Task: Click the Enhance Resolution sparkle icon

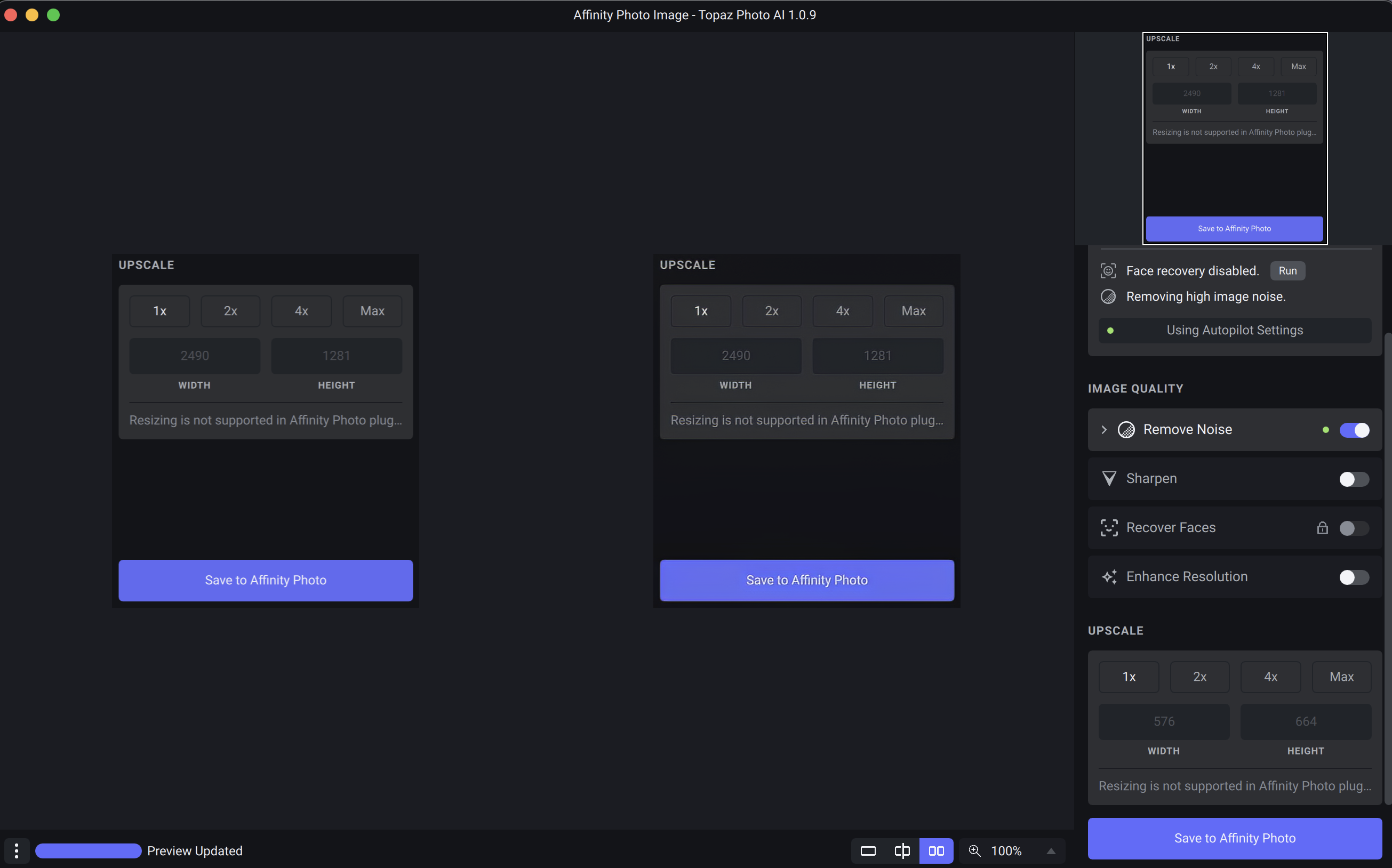Action: pos(1109,576)
